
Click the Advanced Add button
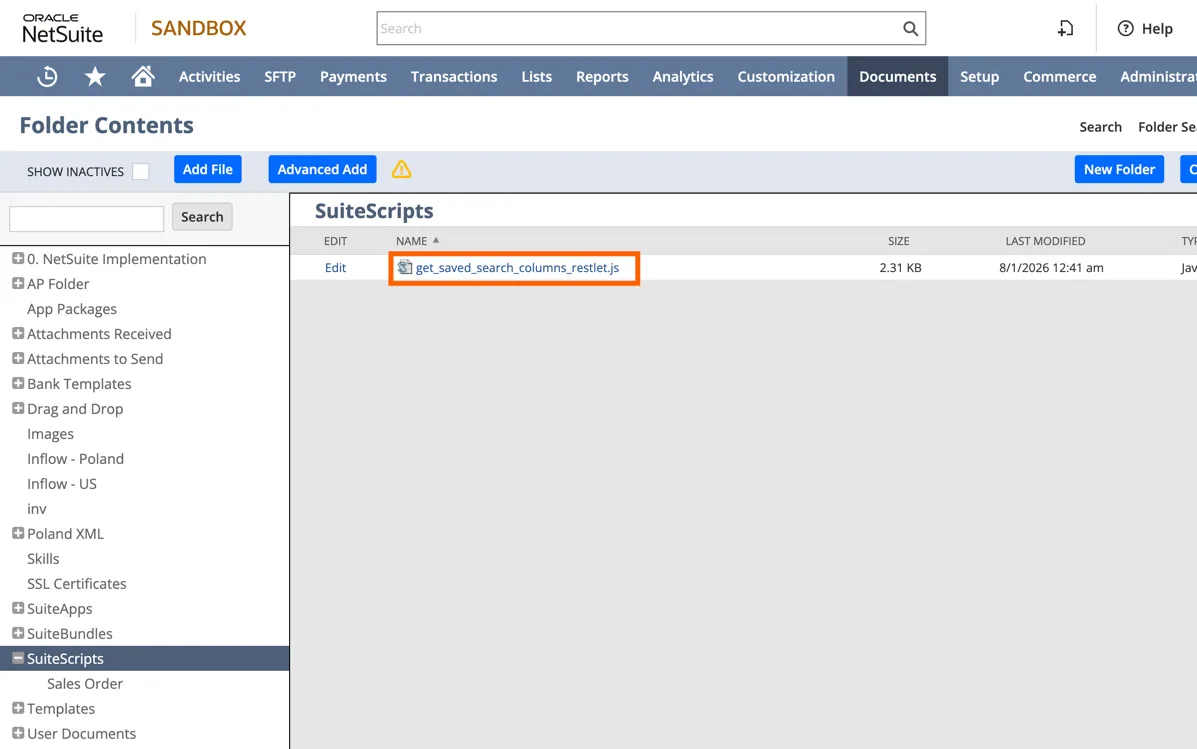pos(322,169)
